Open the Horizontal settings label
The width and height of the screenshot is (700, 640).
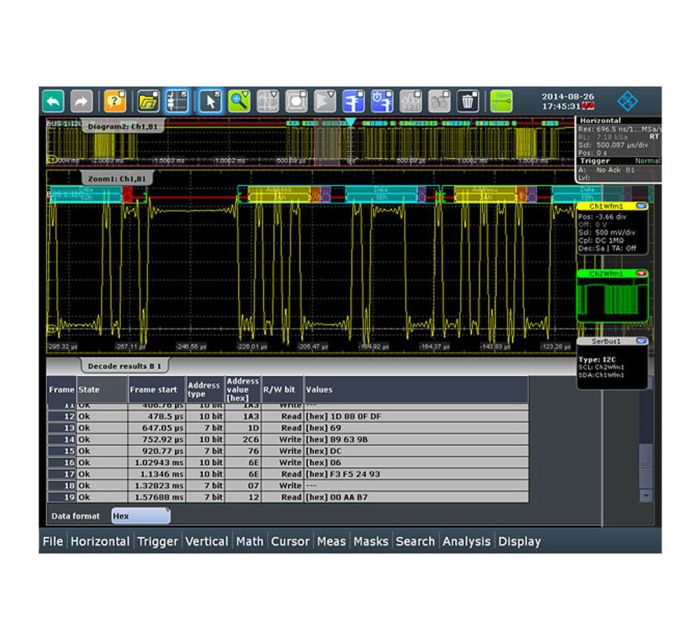click(x=600, y=121)
